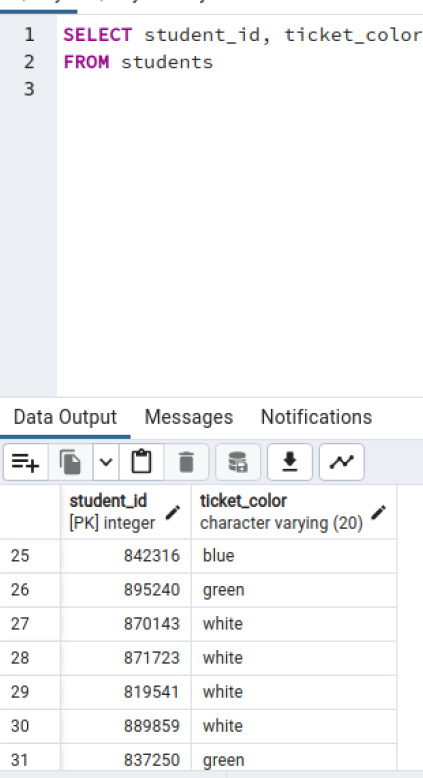Click the Delete trash icon
The height and width of the screenshot is (778, 423).
(x=186, y=462)
